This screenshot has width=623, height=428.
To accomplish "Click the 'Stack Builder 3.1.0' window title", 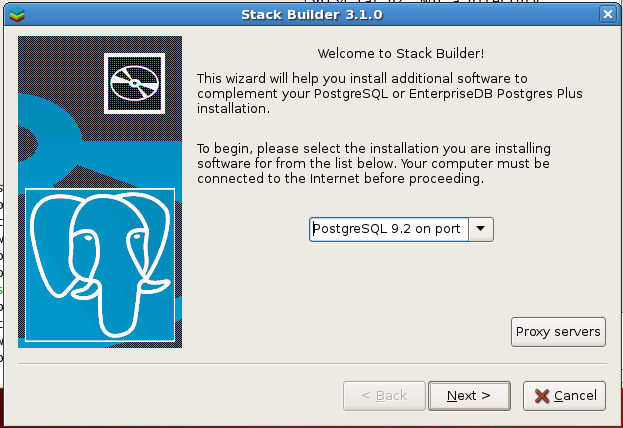I will tap(312, 15).
